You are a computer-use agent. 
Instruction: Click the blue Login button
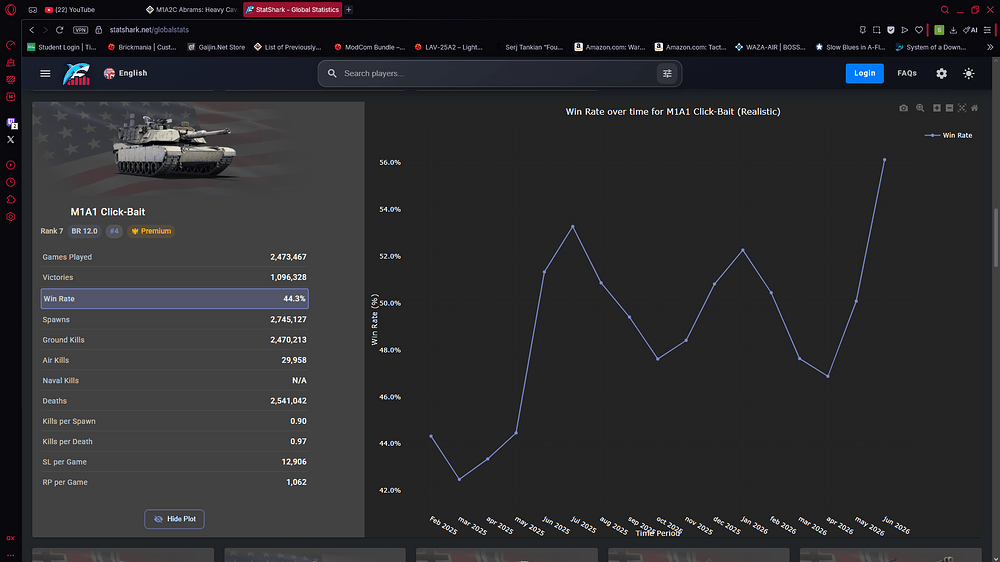864,73
